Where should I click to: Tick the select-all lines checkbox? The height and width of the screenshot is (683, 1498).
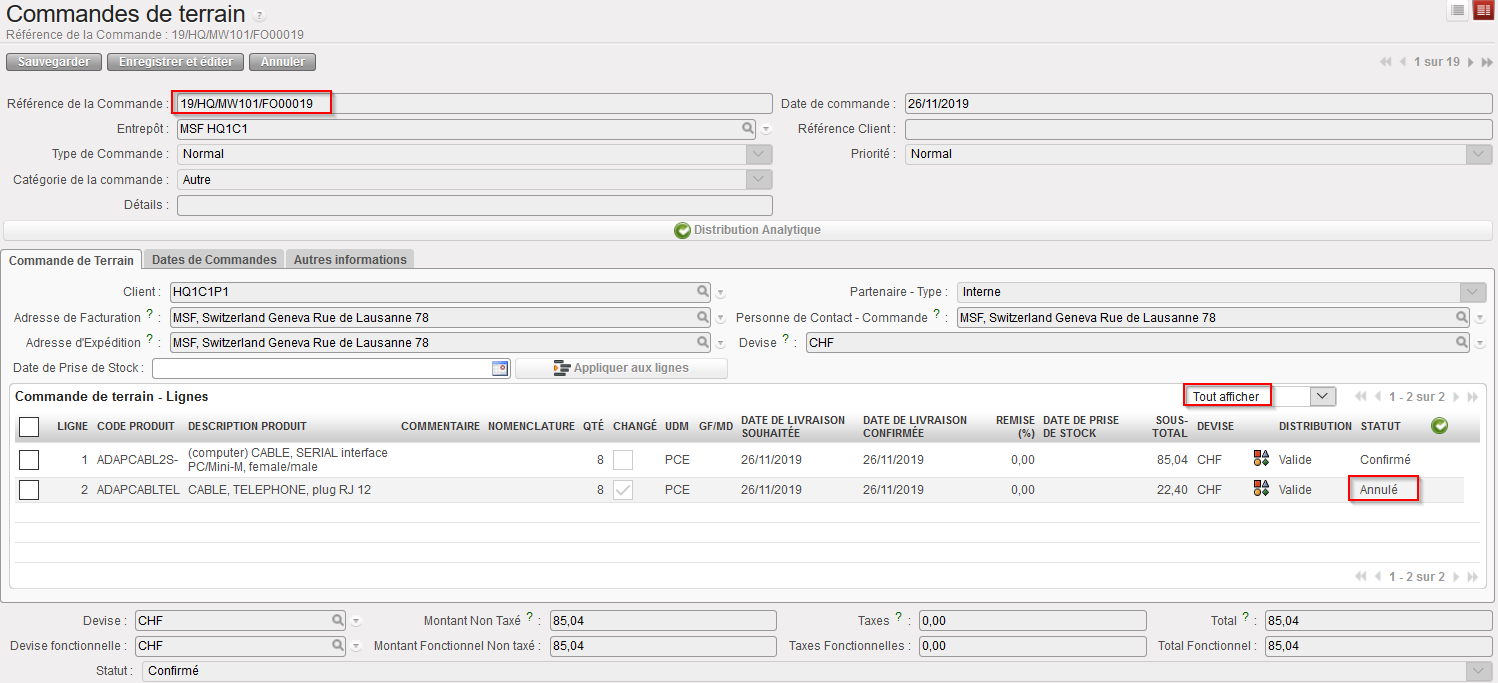tap(29, 427)
